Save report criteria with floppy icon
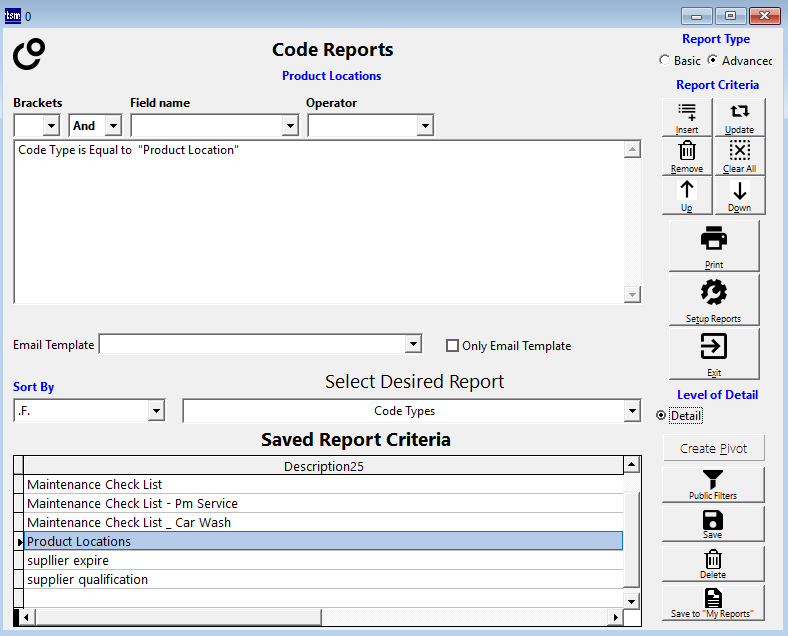 click(713, 524)
